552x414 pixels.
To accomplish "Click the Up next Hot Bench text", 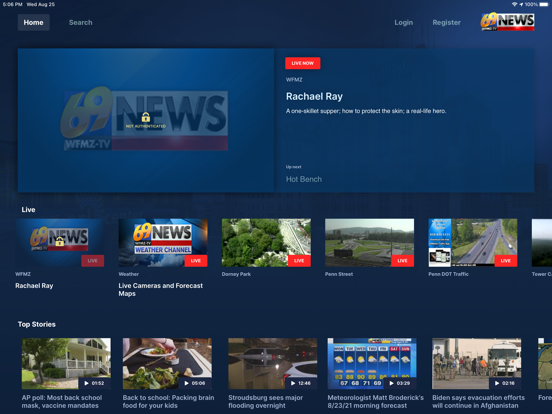I will [x=303, y=179].
